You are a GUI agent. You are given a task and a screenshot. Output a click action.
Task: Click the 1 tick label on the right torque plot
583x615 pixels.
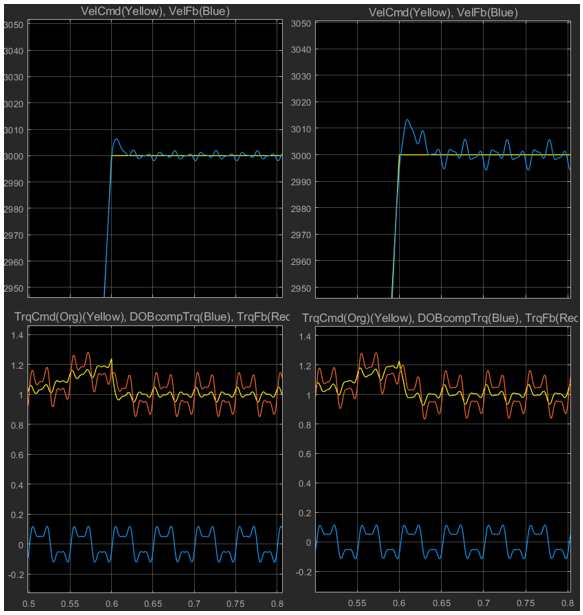(x=309, y=395)
